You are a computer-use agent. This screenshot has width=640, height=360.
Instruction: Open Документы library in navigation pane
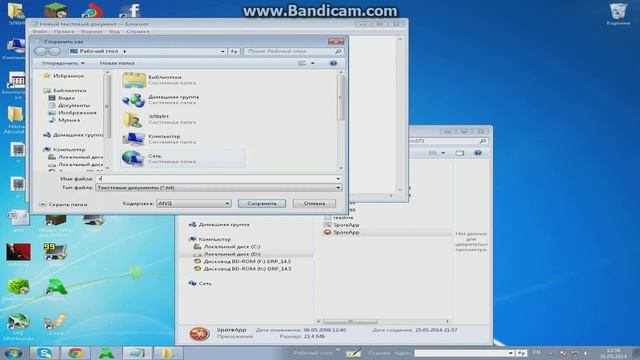pos(73,105)
